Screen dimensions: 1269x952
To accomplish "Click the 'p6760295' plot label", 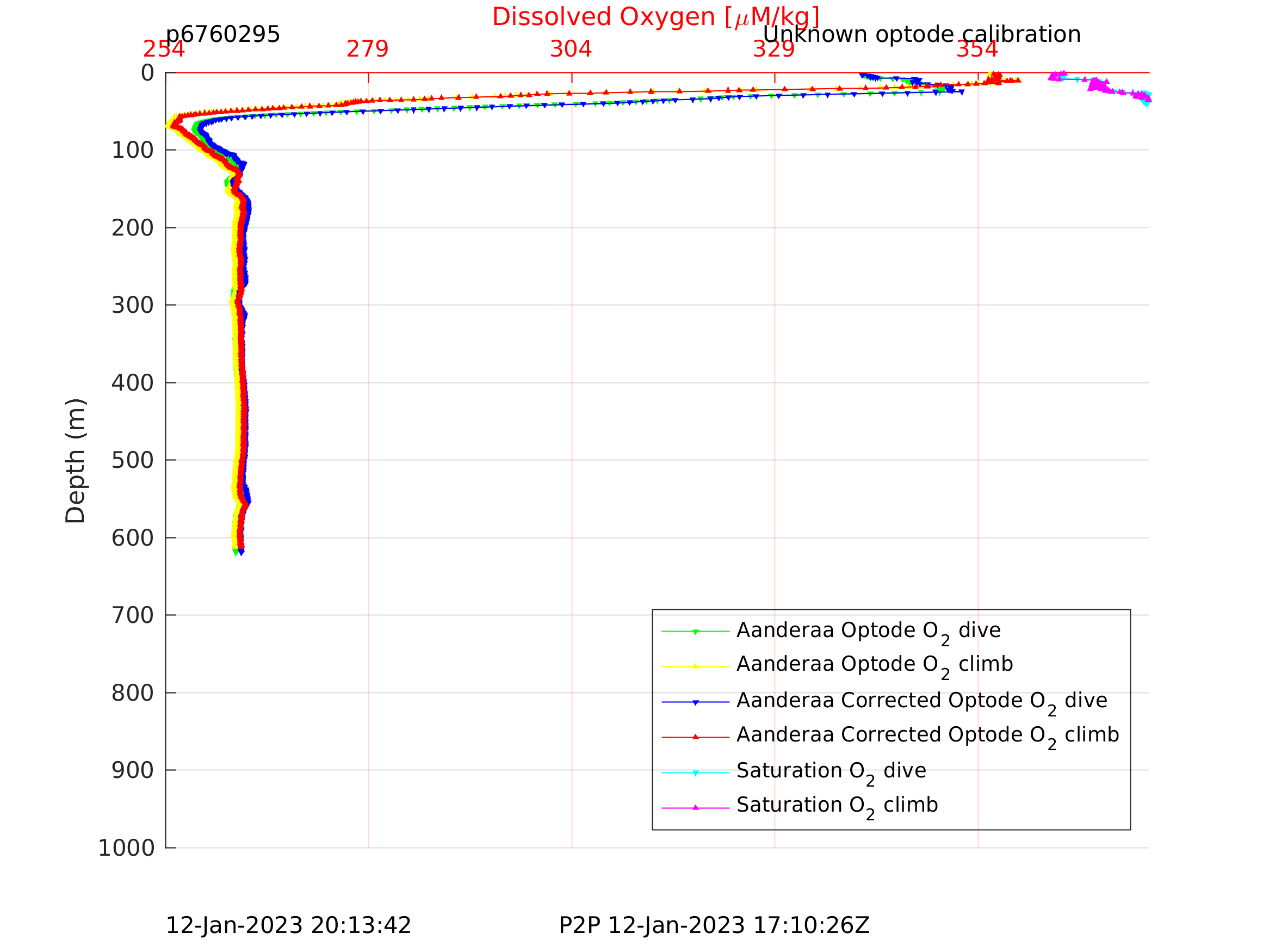I will tap(222, 34).
